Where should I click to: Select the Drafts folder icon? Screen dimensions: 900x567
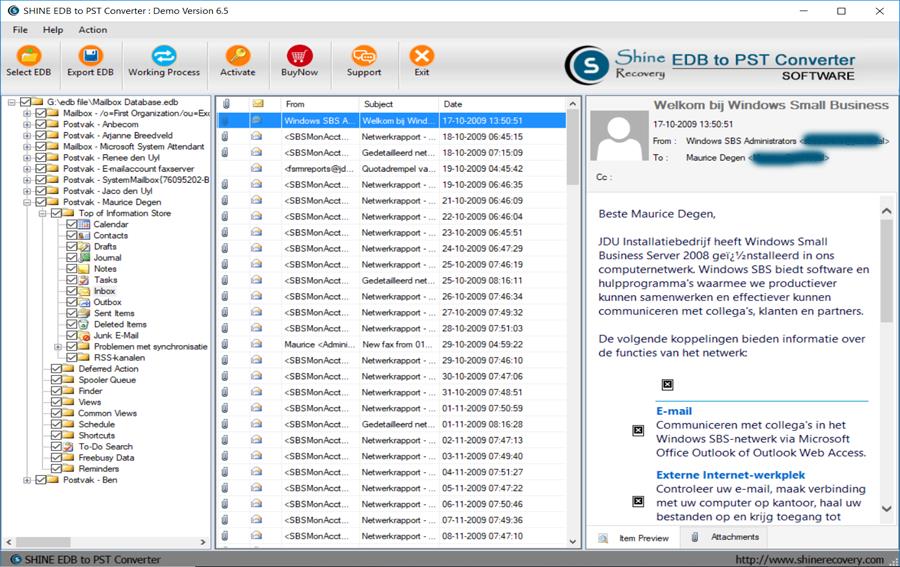tap(84, 247)
